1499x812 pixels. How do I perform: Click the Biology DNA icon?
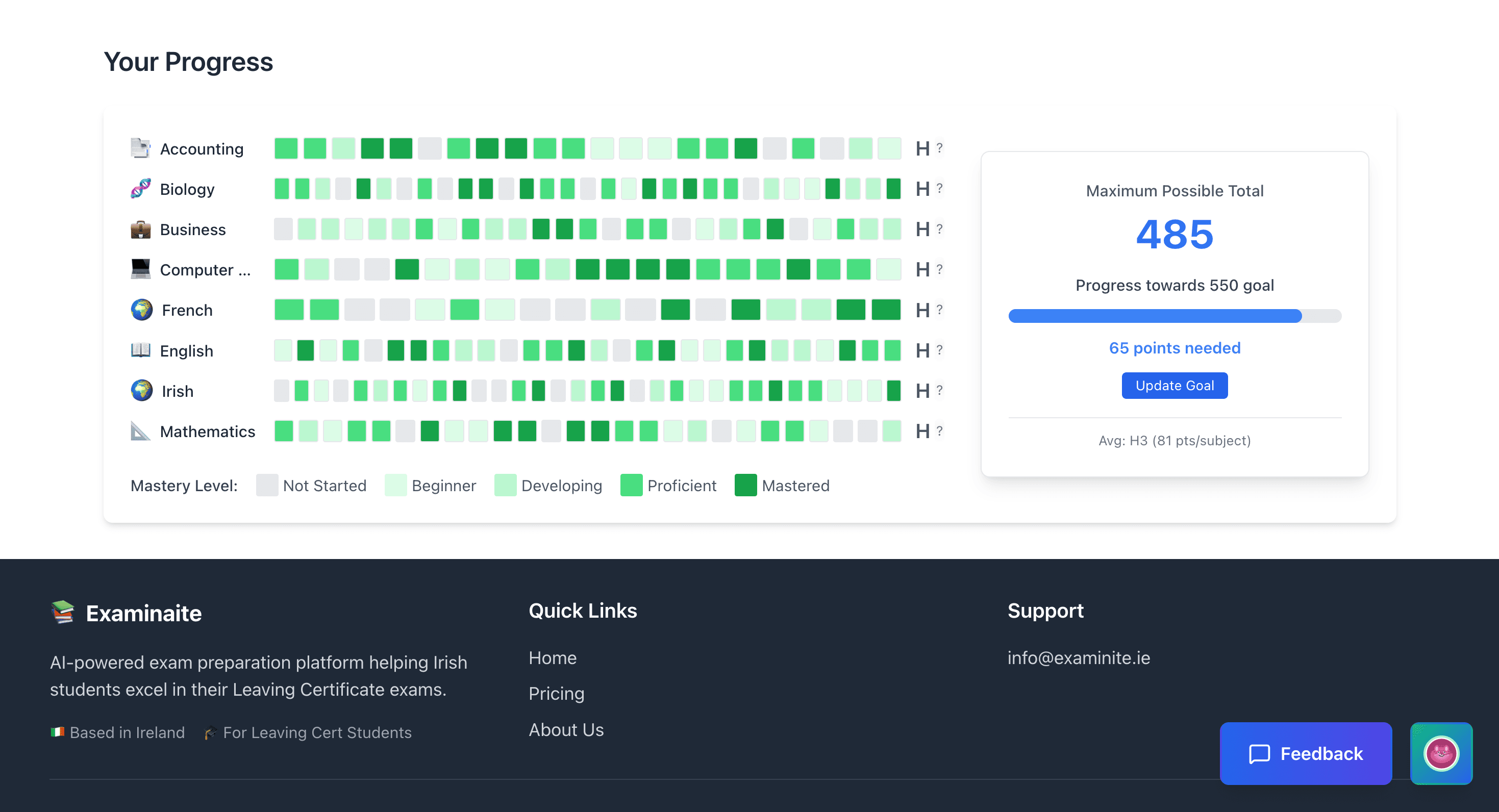point(140,188)
